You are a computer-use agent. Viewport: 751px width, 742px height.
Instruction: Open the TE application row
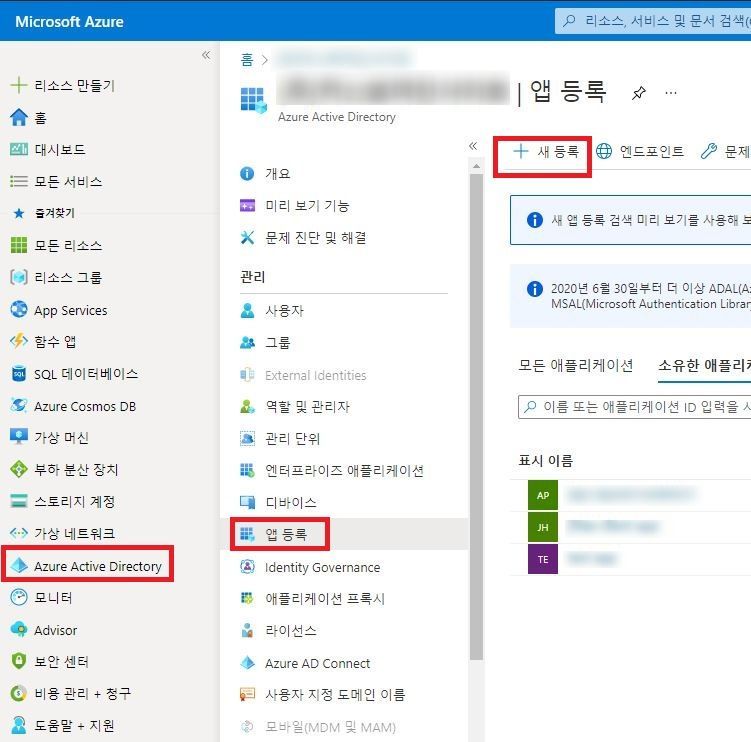(x=630, y=559)
